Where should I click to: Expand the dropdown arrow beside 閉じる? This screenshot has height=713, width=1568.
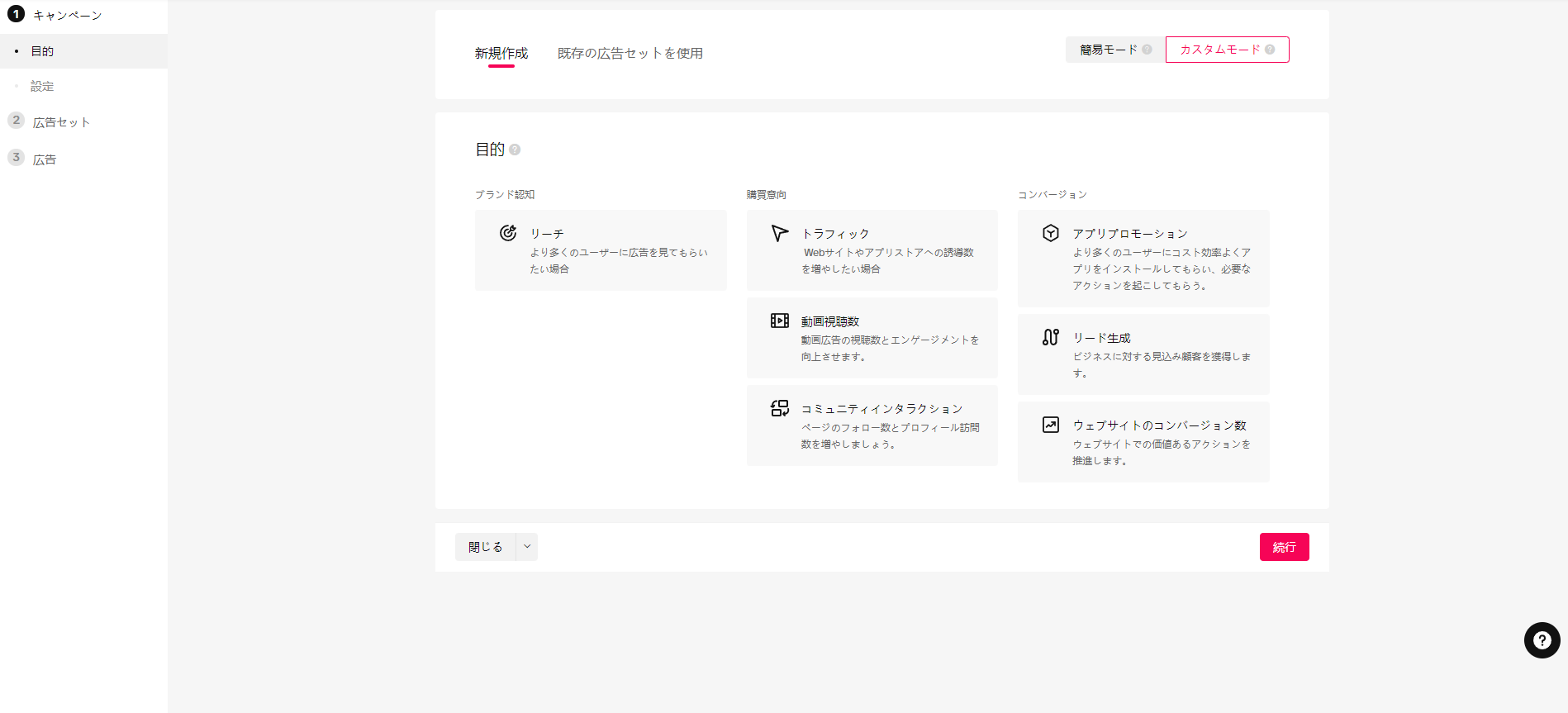[527, 547]
